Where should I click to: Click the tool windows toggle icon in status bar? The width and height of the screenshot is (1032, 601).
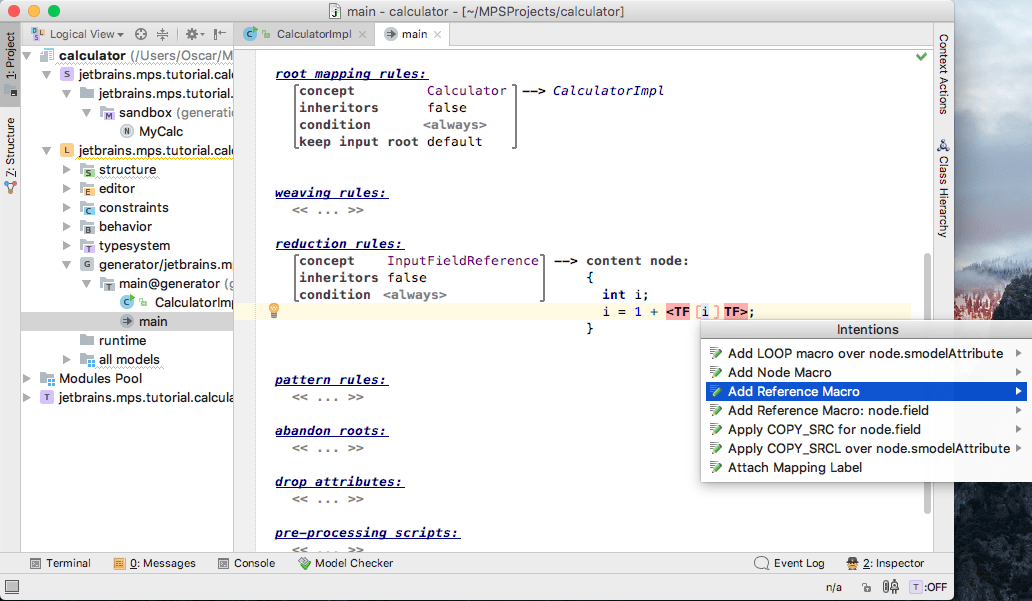11,587
